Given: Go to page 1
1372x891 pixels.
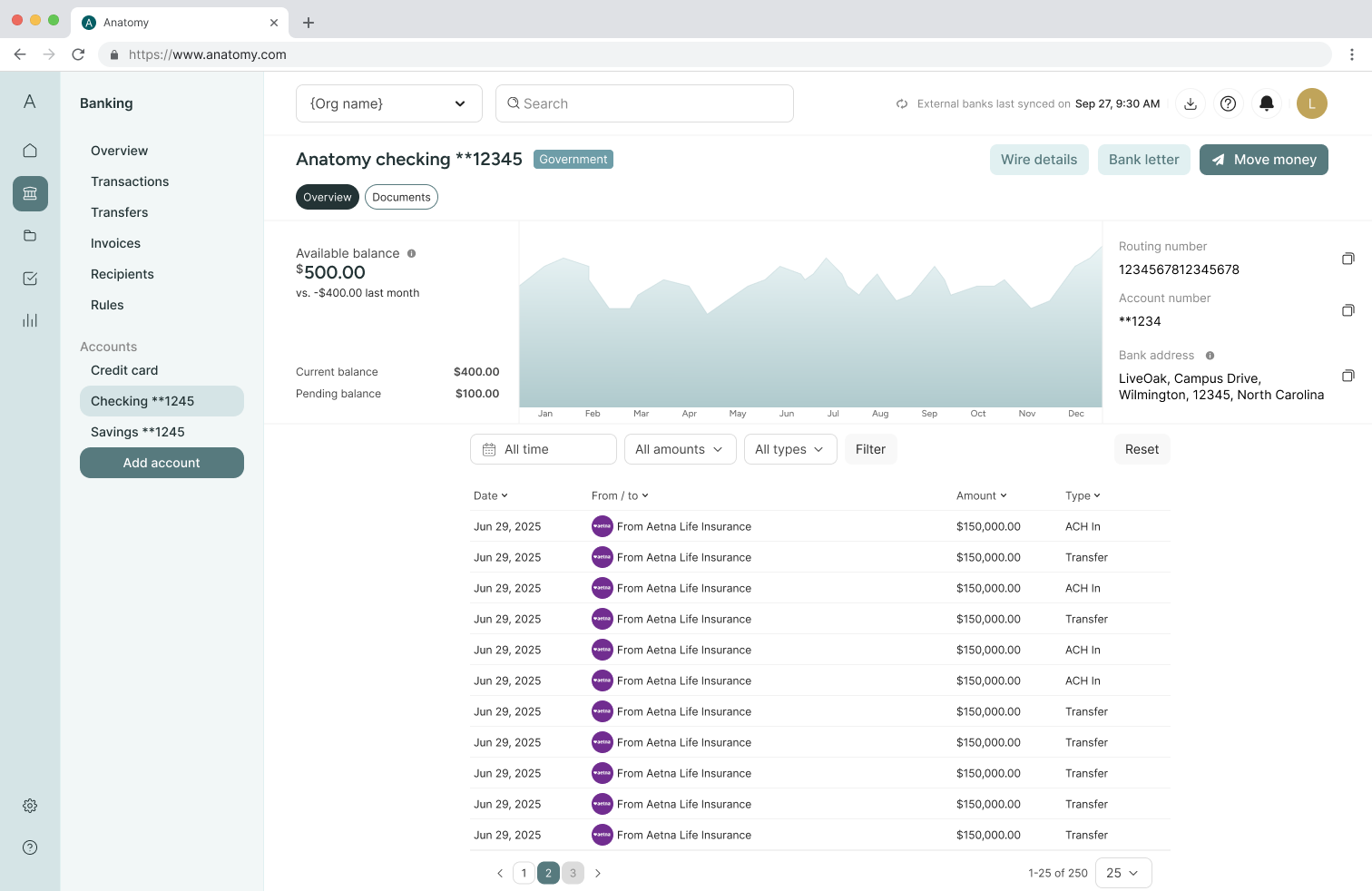Looking at the screenshot, I should 524,873.
